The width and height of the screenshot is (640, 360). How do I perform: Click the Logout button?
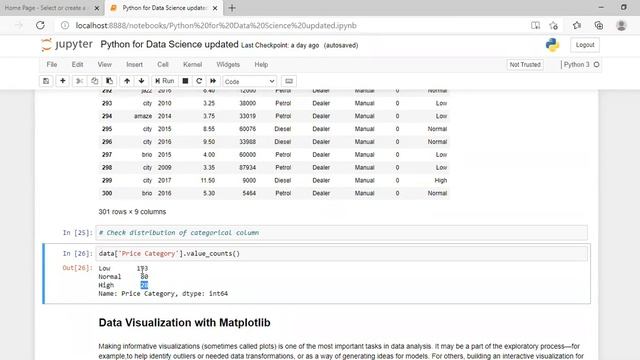[585, 45]
